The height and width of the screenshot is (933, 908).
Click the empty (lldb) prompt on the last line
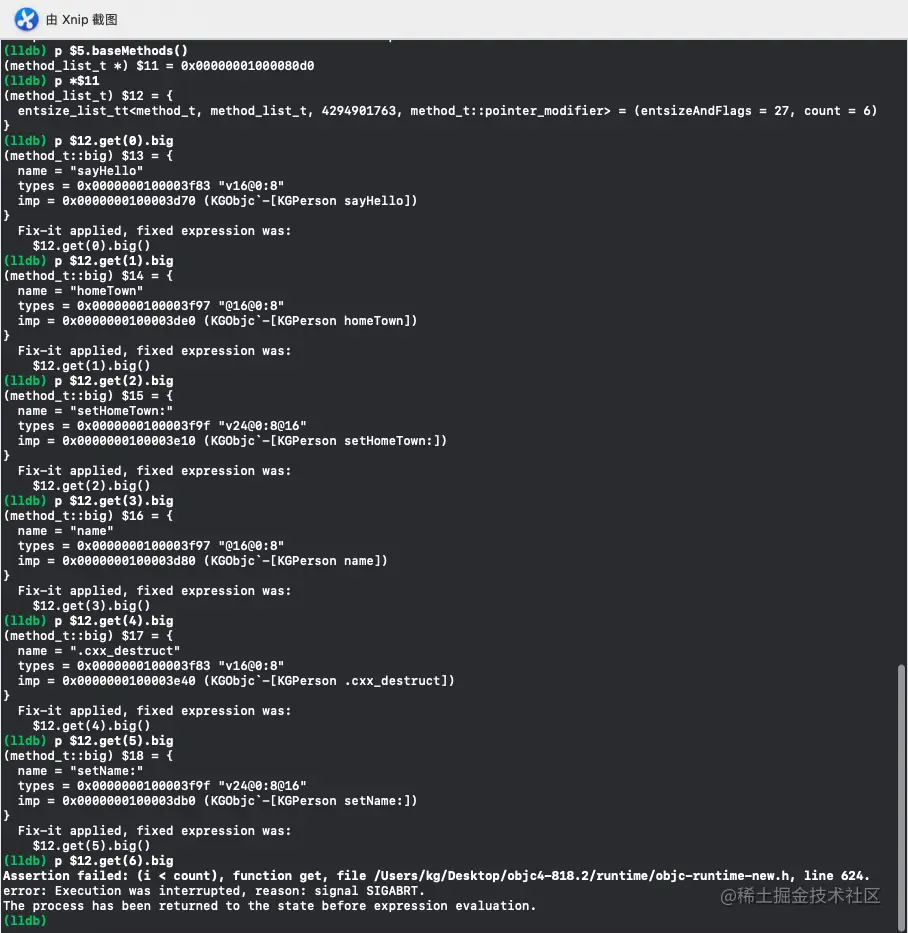point(25,921)
